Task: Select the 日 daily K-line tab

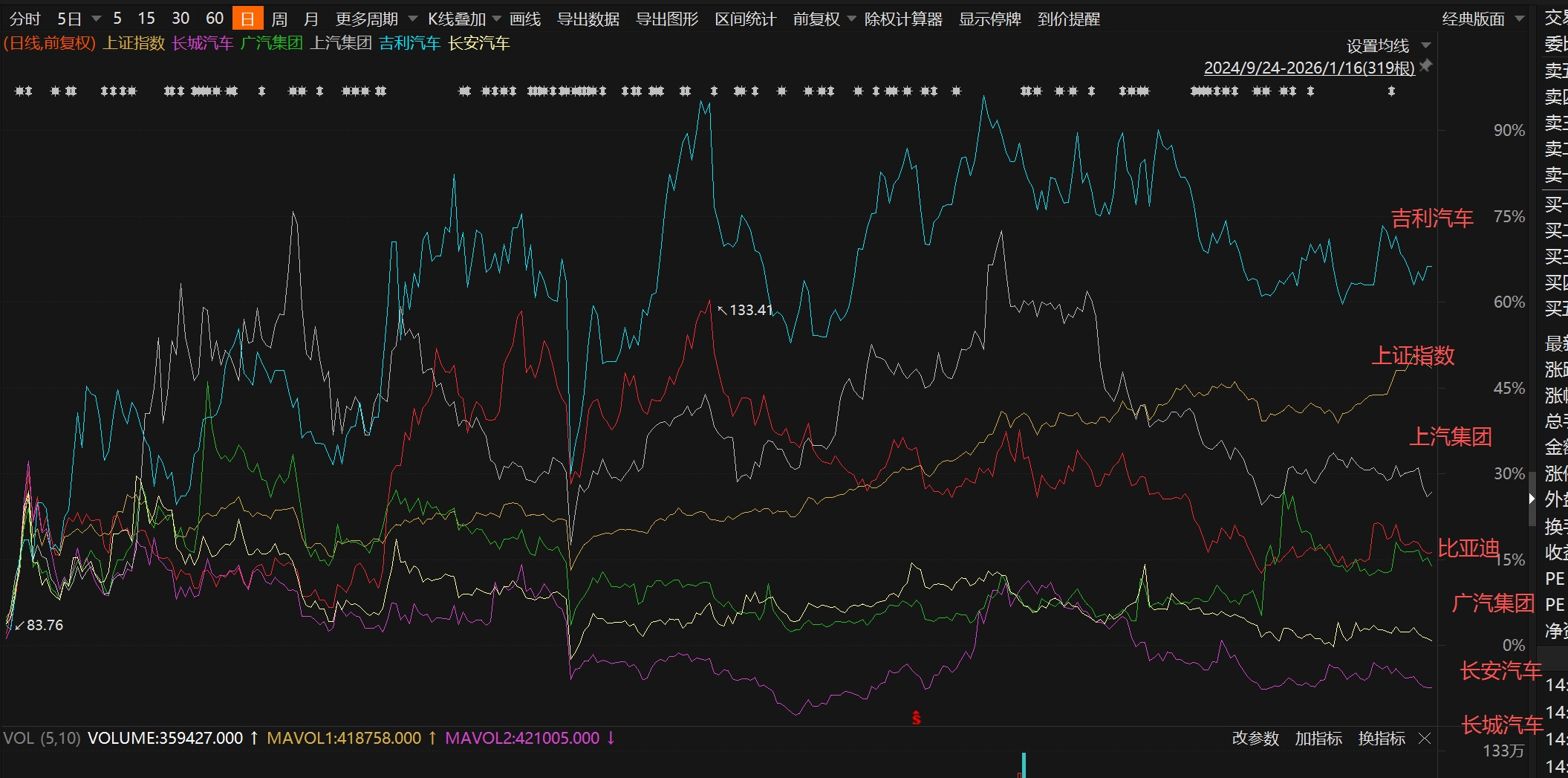Action: click(247, 19)
